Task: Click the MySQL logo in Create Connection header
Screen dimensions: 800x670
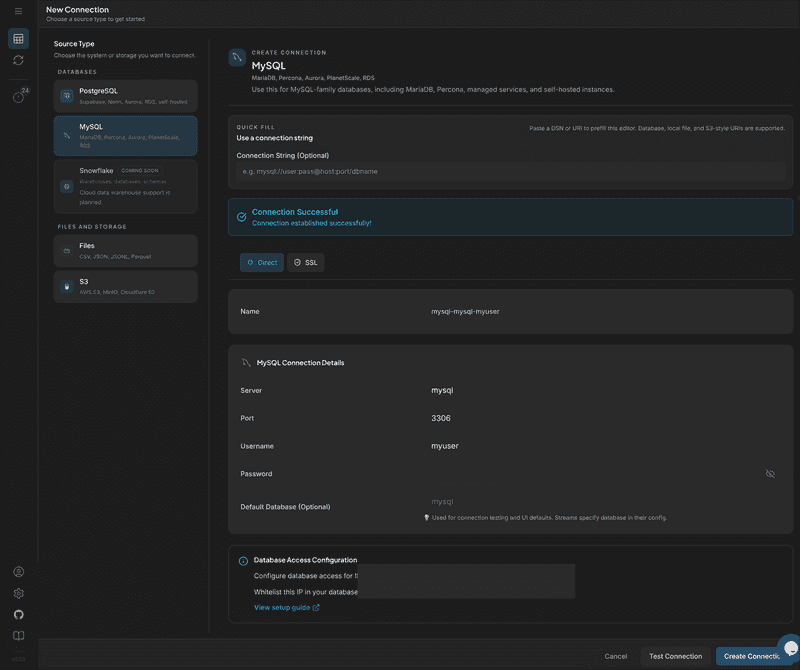Action: tap(237, 58)
